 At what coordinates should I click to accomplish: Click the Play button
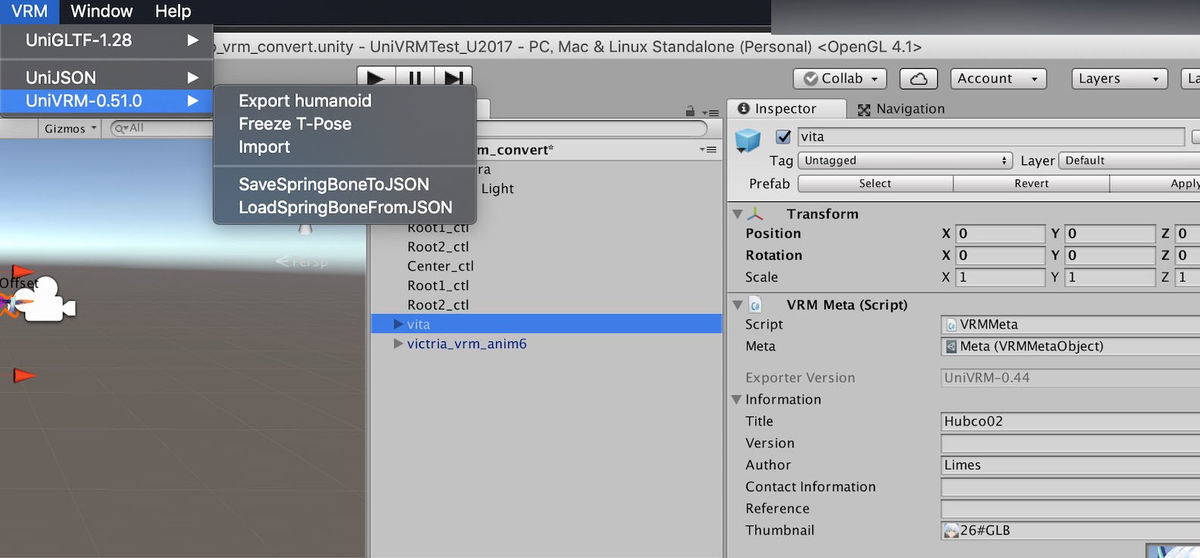[x=376, y=78]
